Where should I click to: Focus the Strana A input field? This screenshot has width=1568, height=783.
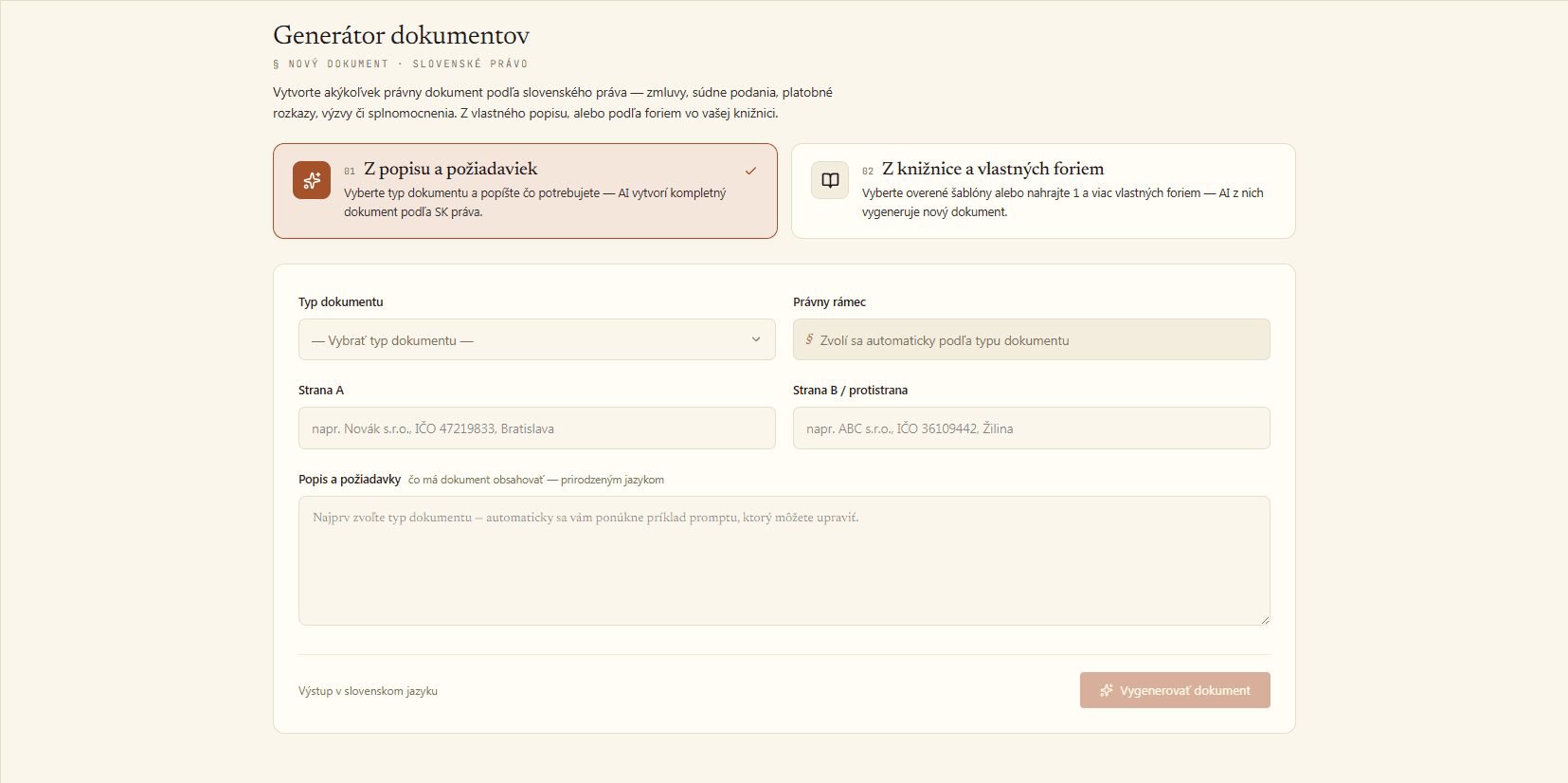pyautogui.click(x=537, y=428)
